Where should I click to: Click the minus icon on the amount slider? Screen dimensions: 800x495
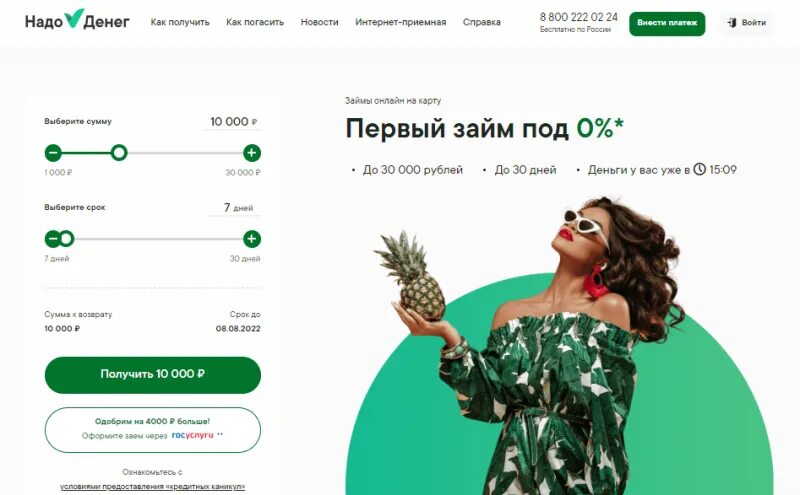click(x=53, y=153)
